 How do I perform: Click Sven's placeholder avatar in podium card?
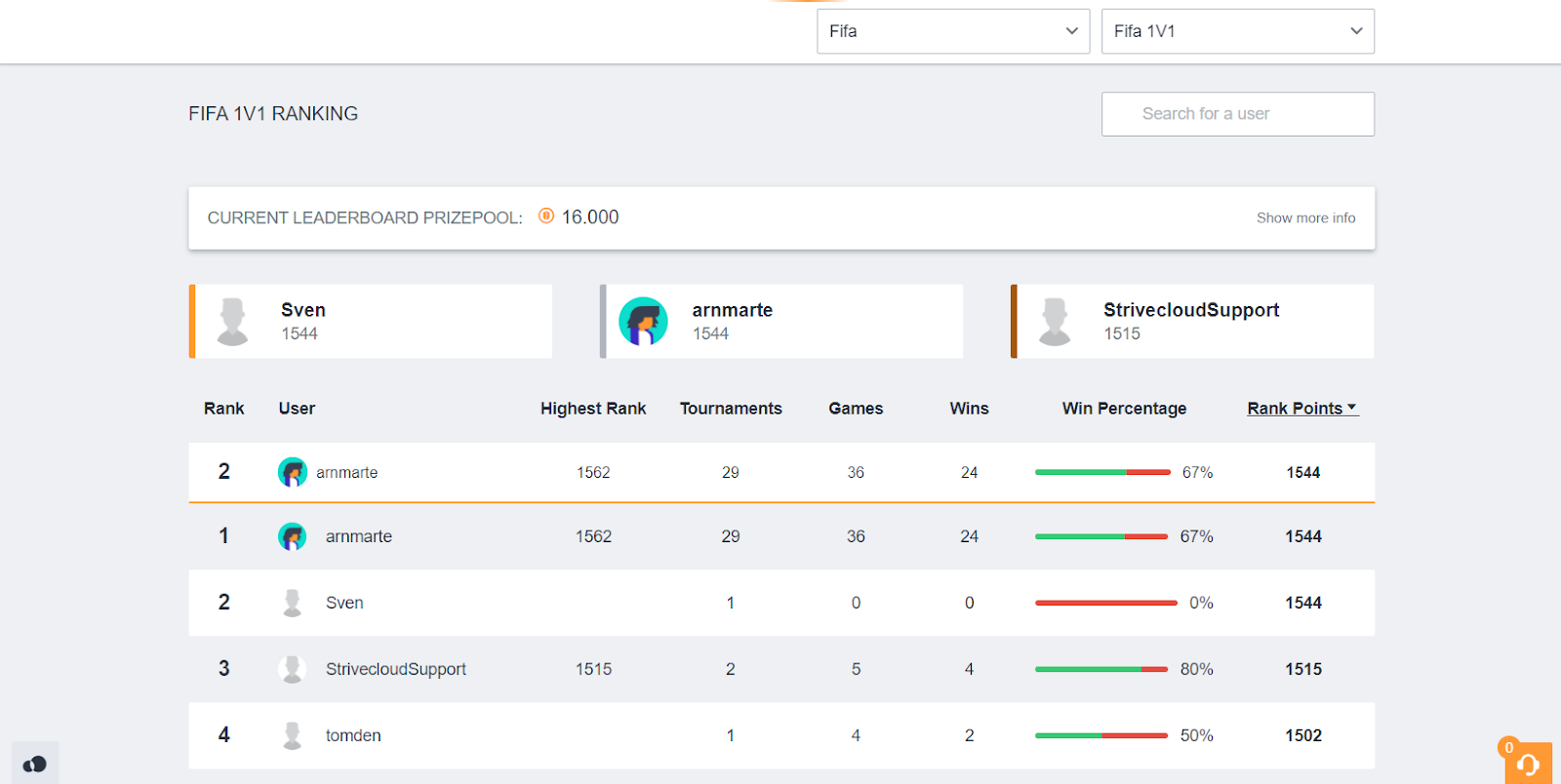click(x=232, y=322)
